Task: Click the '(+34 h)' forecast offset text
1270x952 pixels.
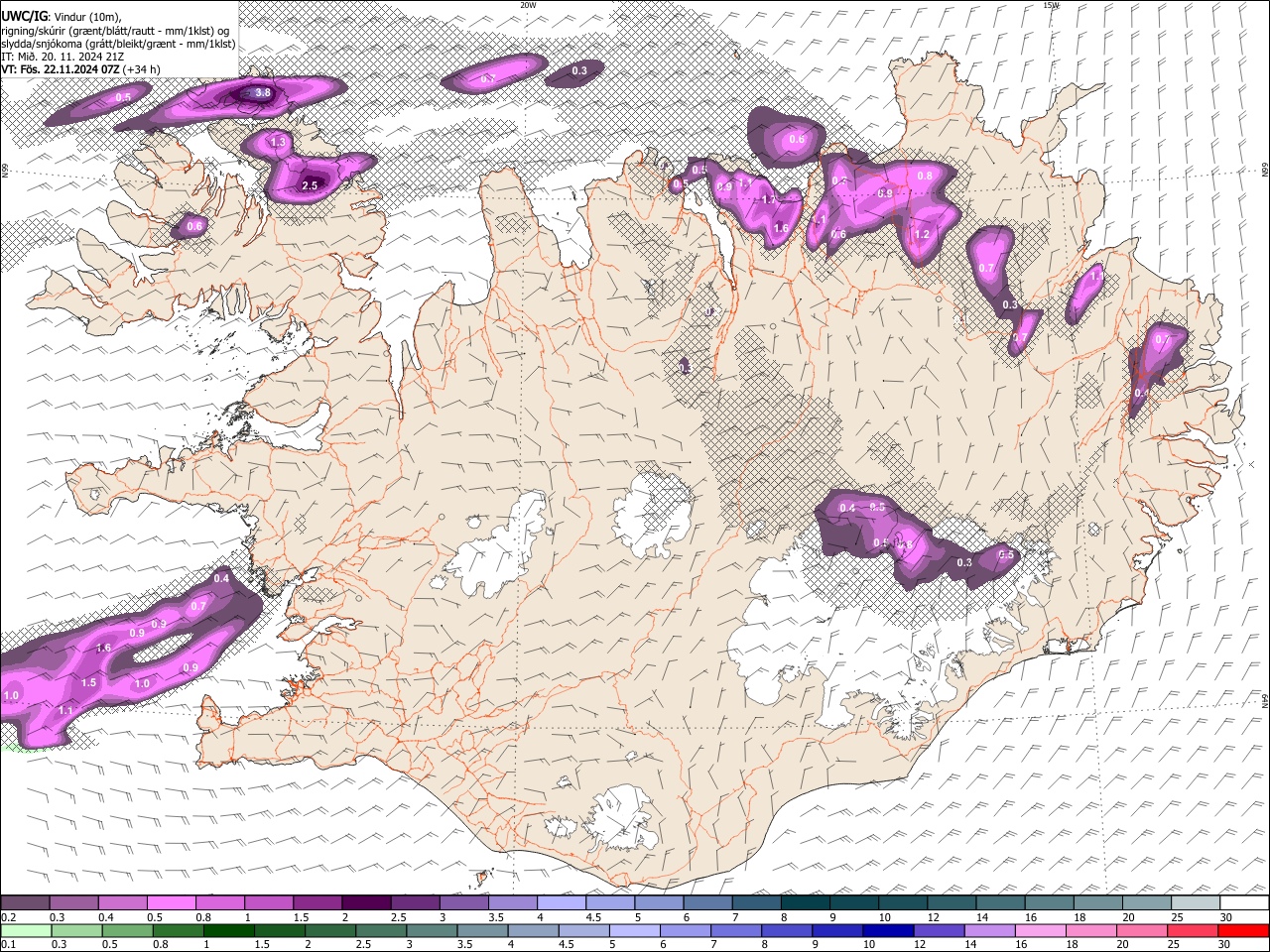Action: pyautogui.click(x=142, y=69)
